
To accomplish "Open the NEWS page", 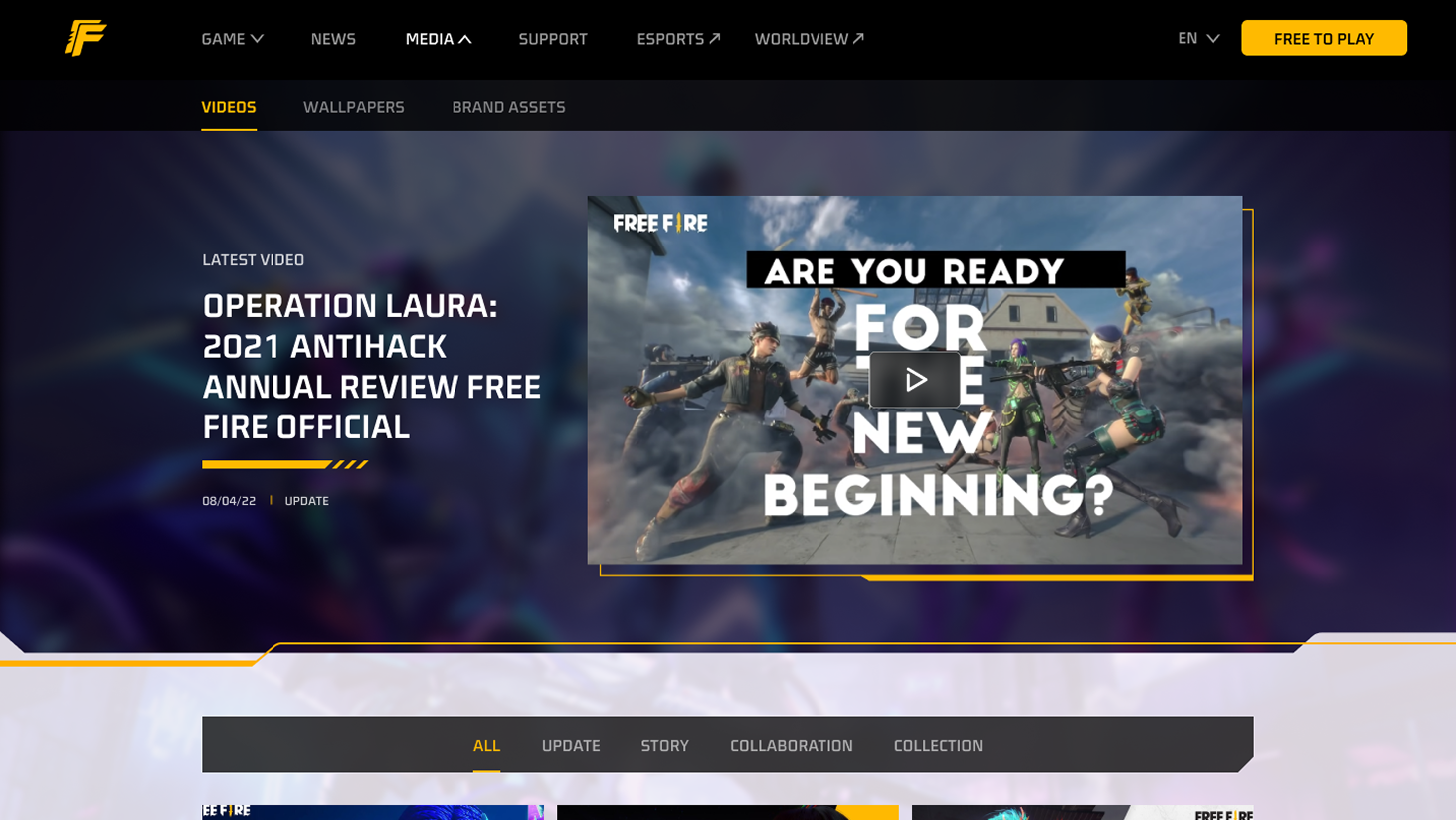I will tap(333, 39).
